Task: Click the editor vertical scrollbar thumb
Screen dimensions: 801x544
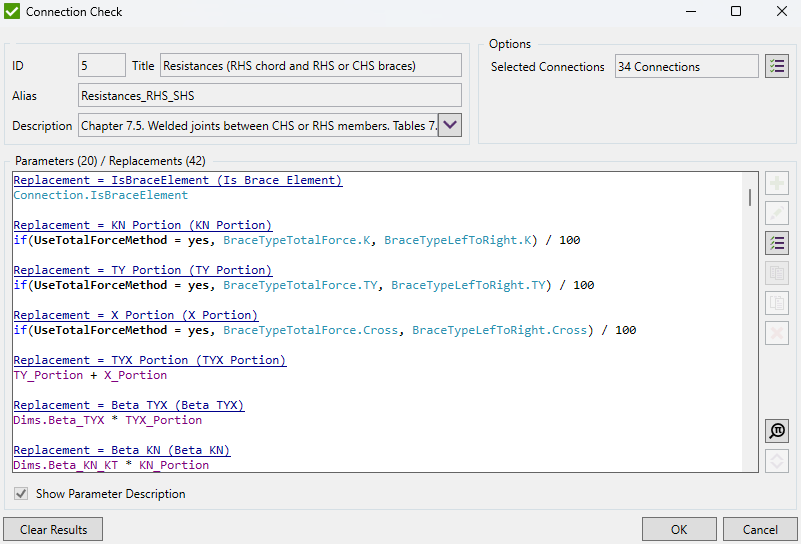Action: click(750, 197)
